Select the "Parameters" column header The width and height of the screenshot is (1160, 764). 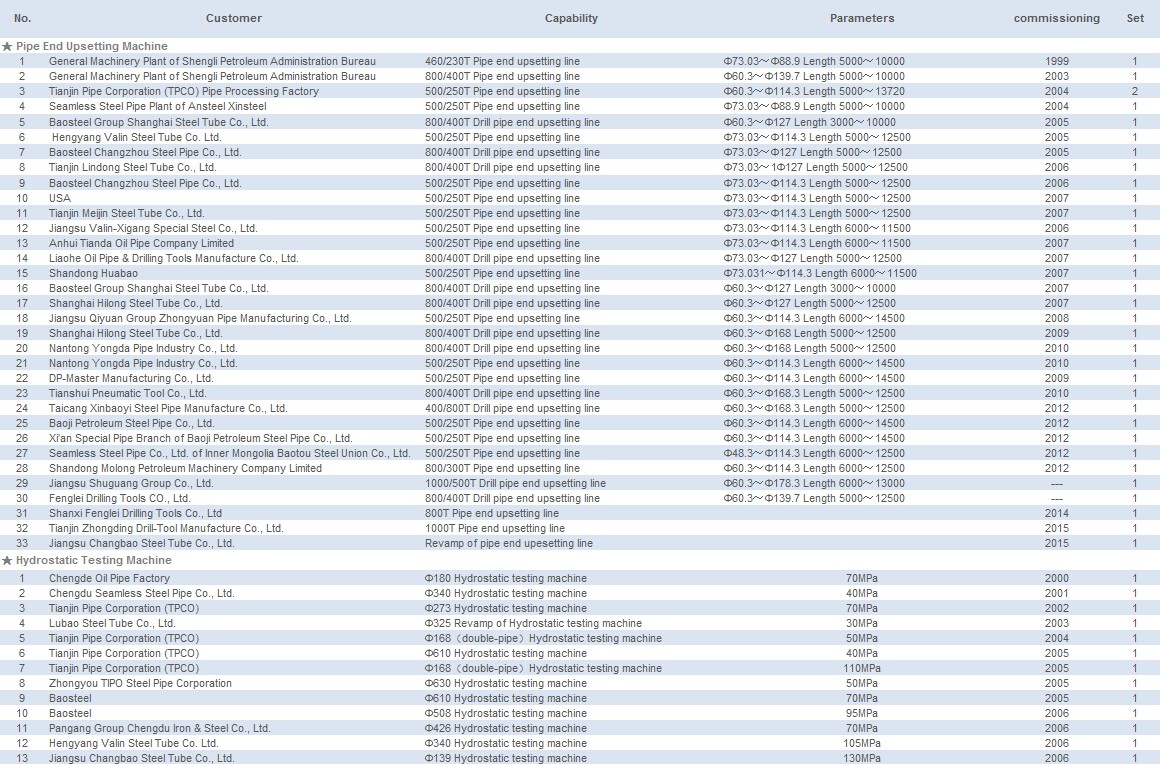pos(862,18)
